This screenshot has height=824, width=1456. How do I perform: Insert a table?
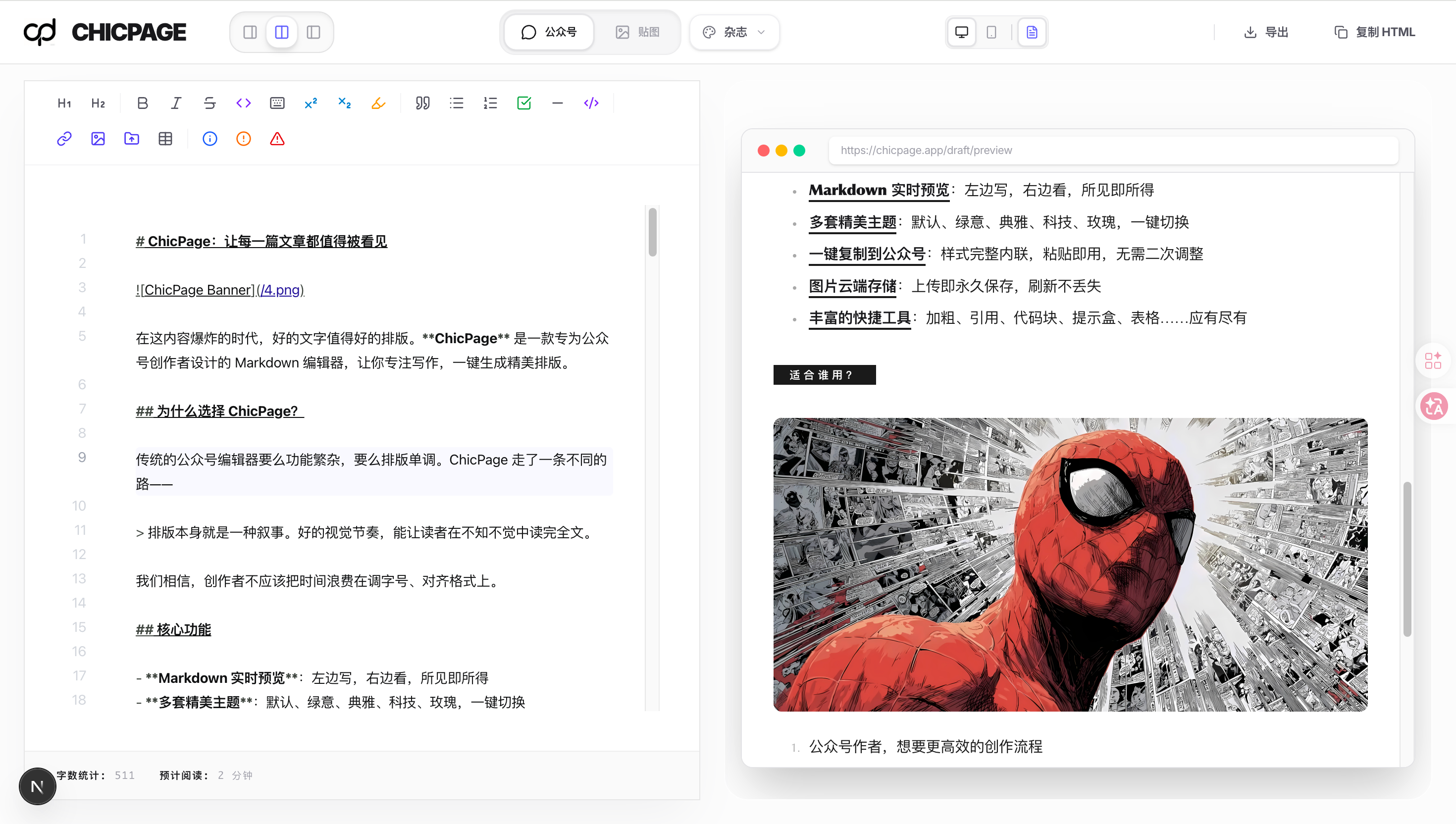tap(165, 139)
